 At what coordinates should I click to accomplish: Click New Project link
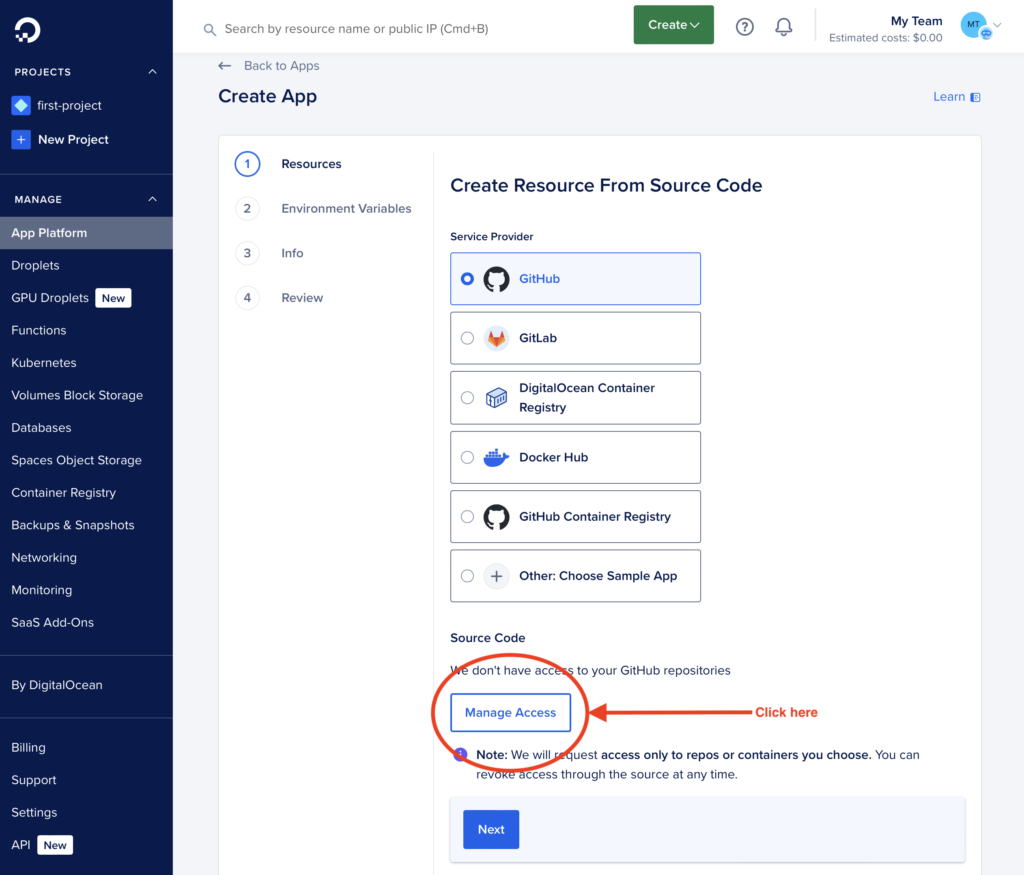[x=73, y=139]
